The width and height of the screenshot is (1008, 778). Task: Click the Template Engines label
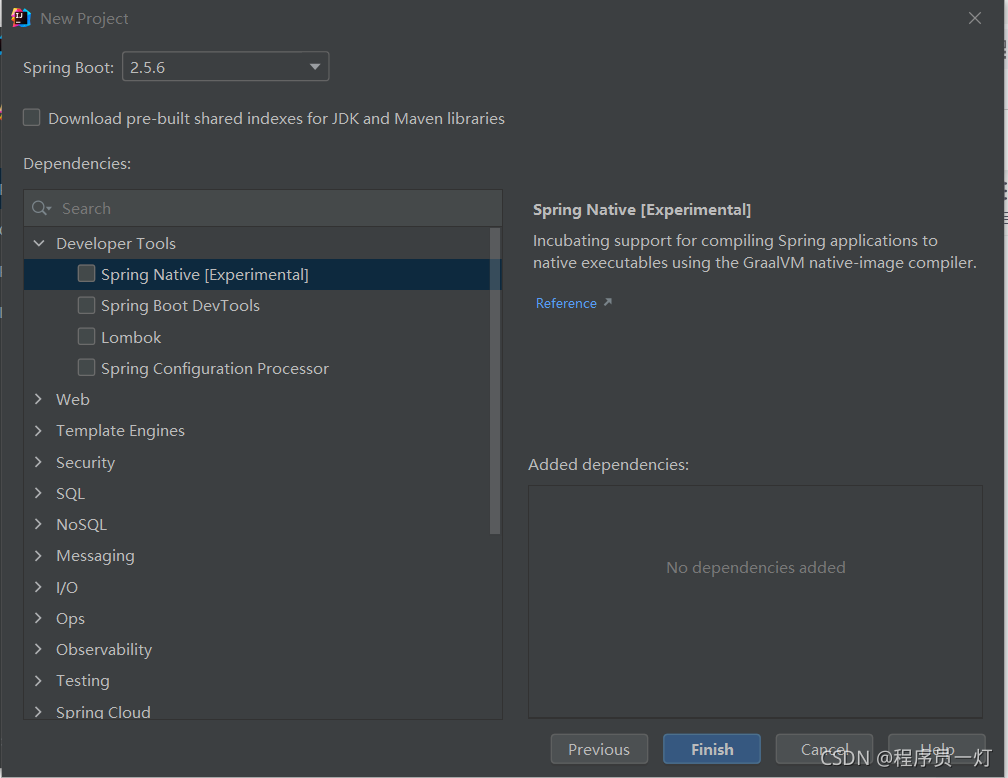(x=120, y=431)
